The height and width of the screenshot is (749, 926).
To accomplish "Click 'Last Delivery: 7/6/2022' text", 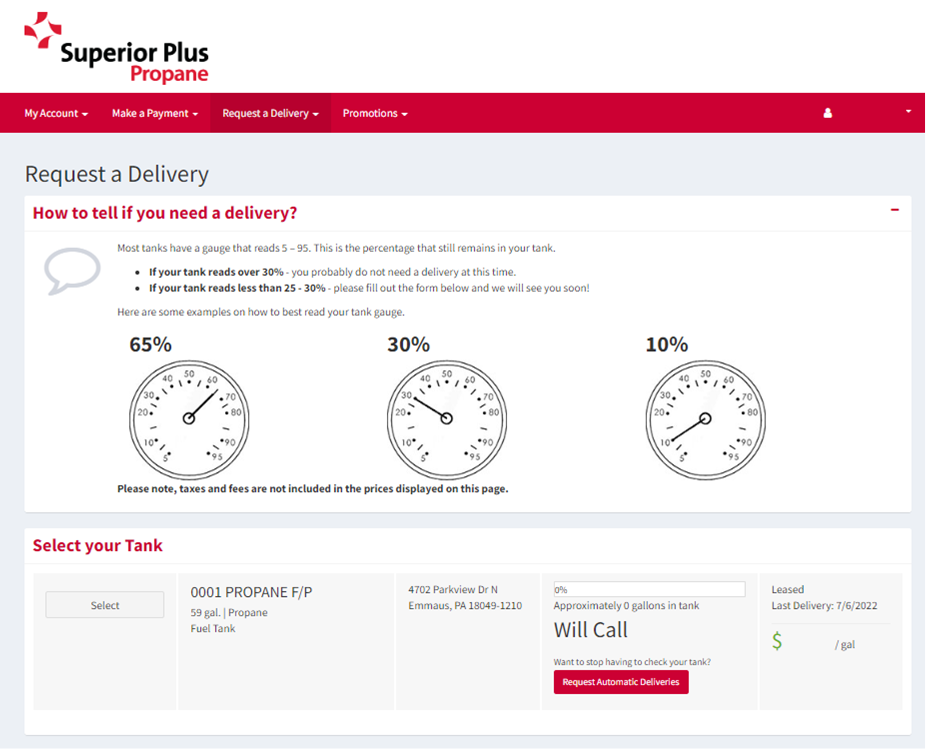I will (x=824, y=605).
